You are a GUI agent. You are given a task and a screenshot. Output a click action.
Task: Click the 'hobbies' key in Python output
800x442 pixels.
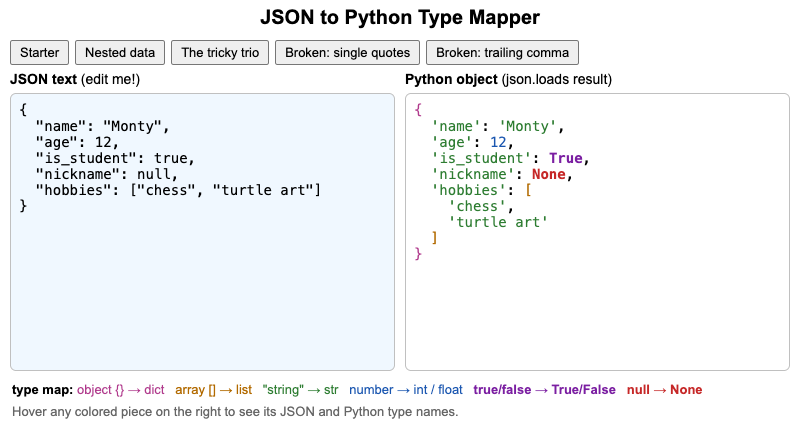click(468, 190)
